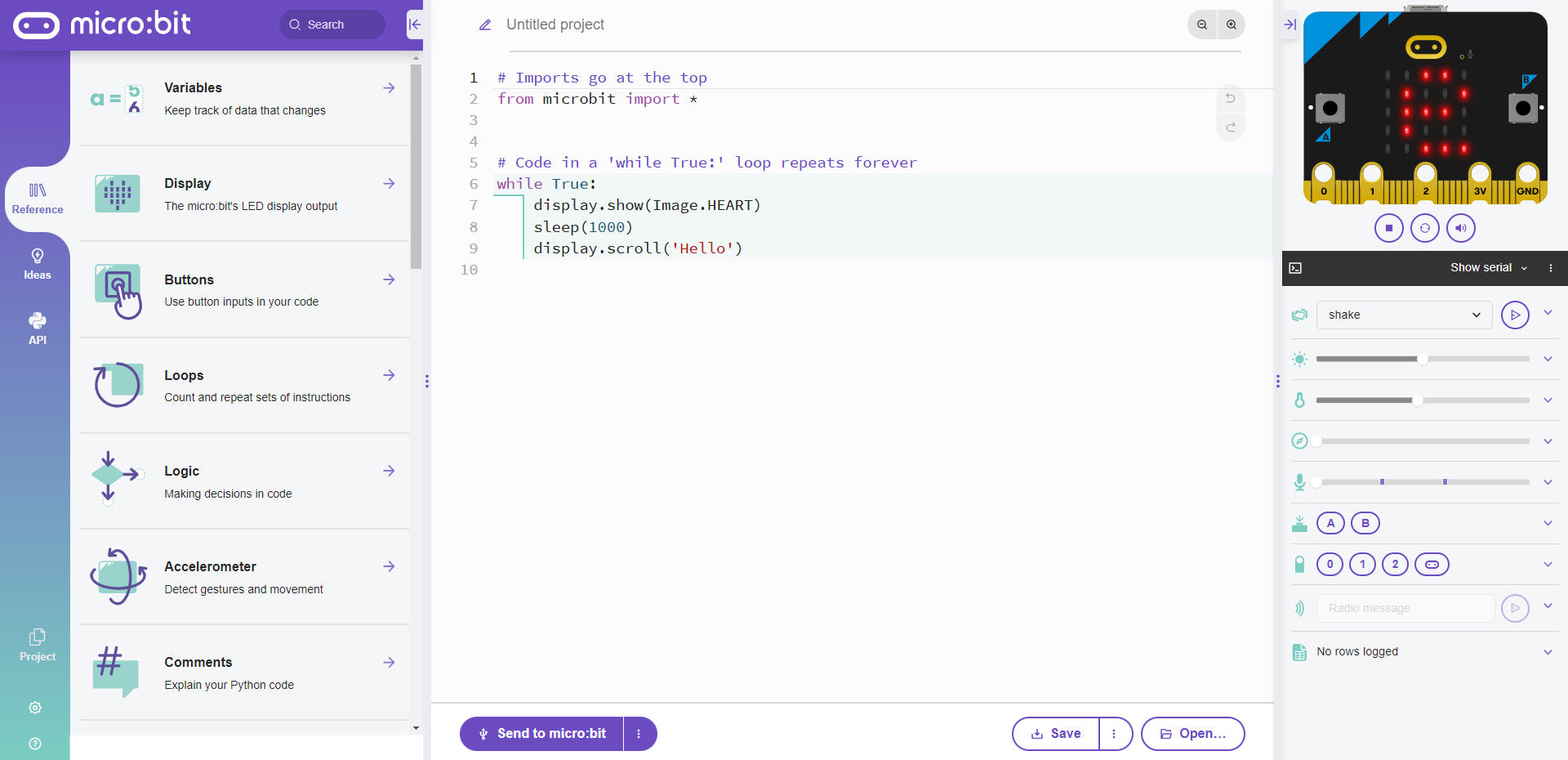Open a saved project file
The height and width of the screenshot is (760, 1568).
(1192, 733)
